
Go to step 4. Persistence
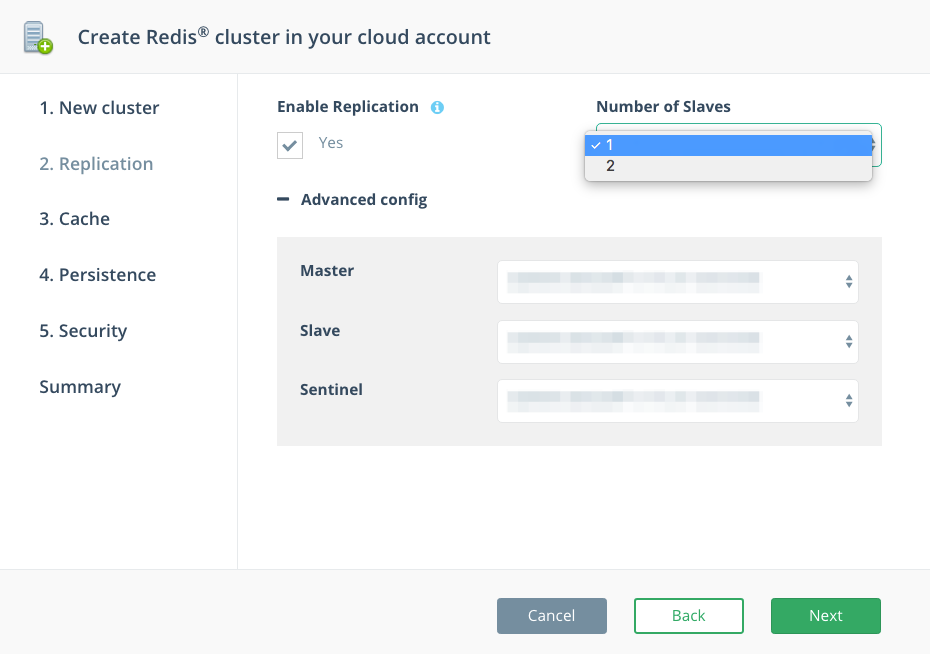97,275
